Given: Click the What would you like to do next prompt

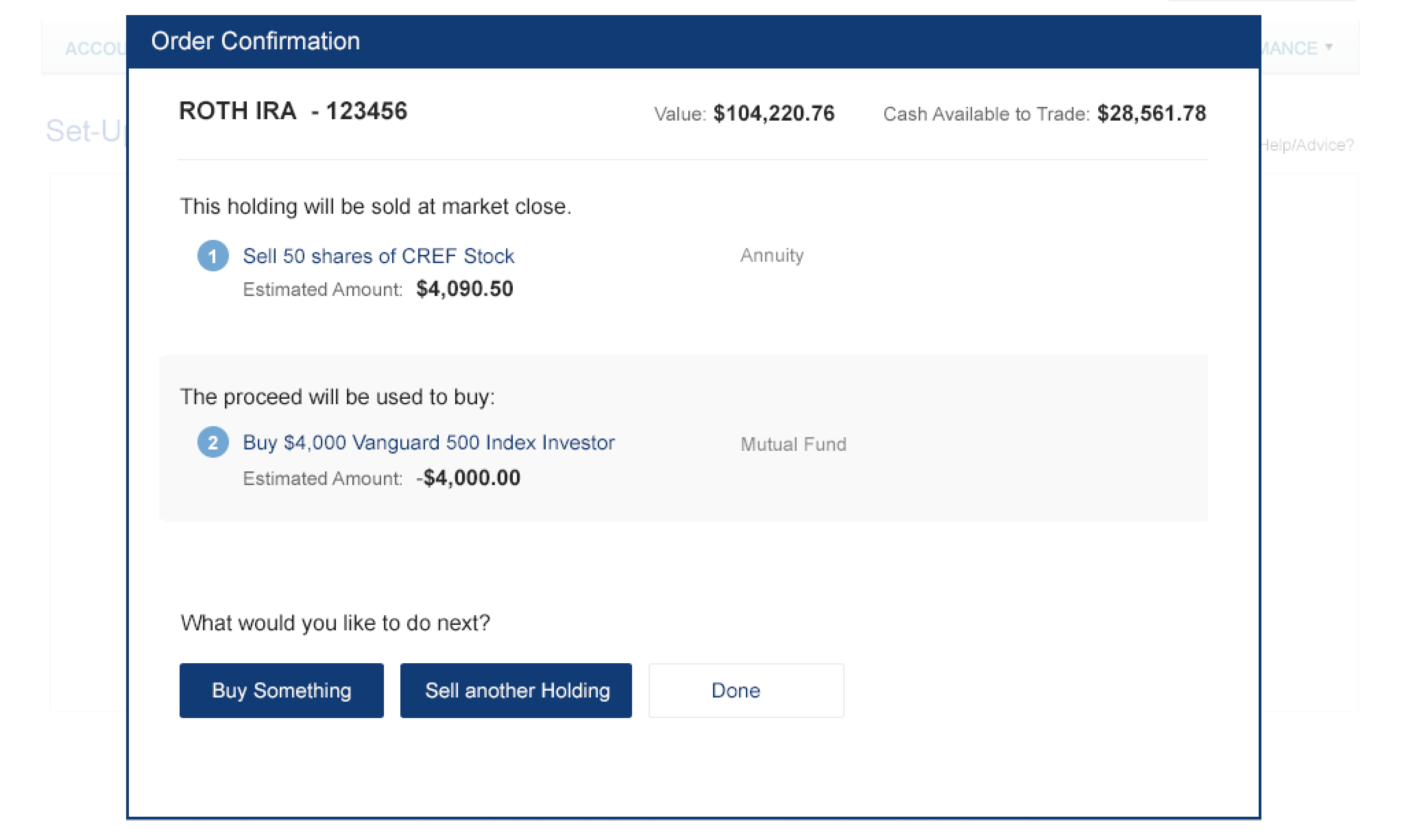Looking at the screenshot, I should pyautogui.click(x=335, y=623).
